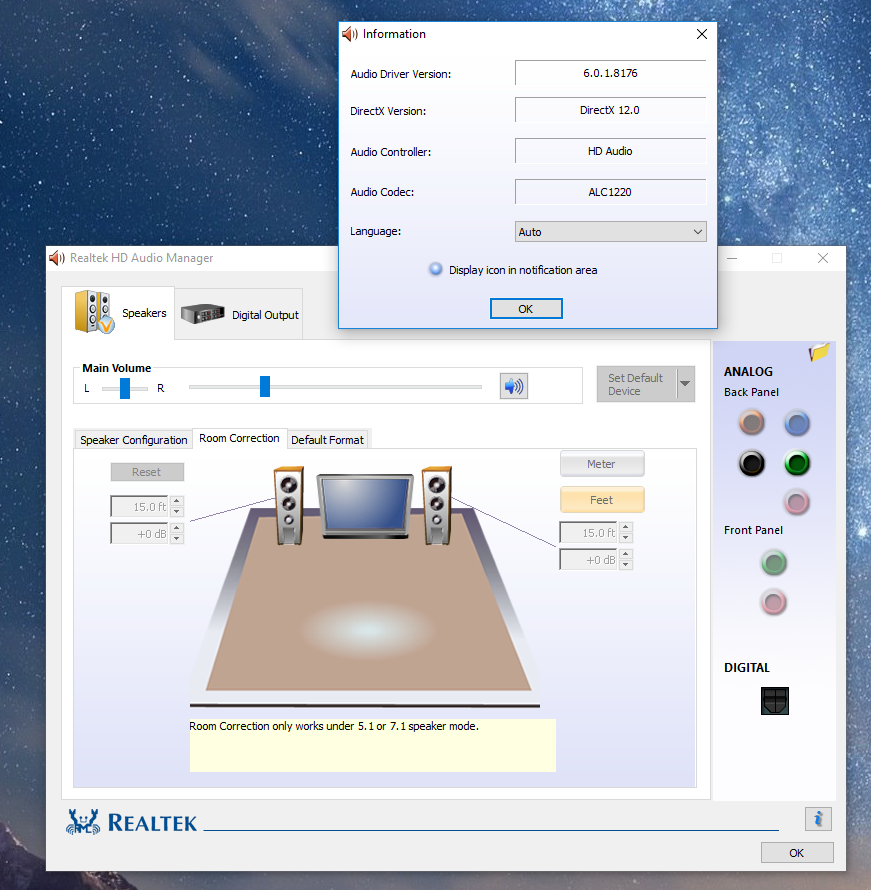871x890 pixels.
Task: Open the connector settings folder icon
Action: pyautogui.click(x=820, y=352)
